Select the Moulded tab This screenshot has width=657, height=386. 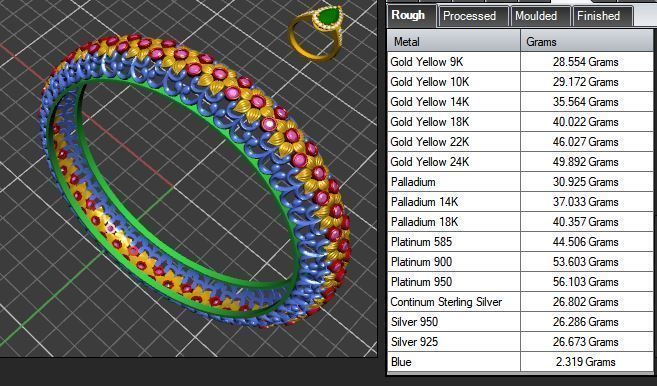pyautogui.click(x=540, y=16)
